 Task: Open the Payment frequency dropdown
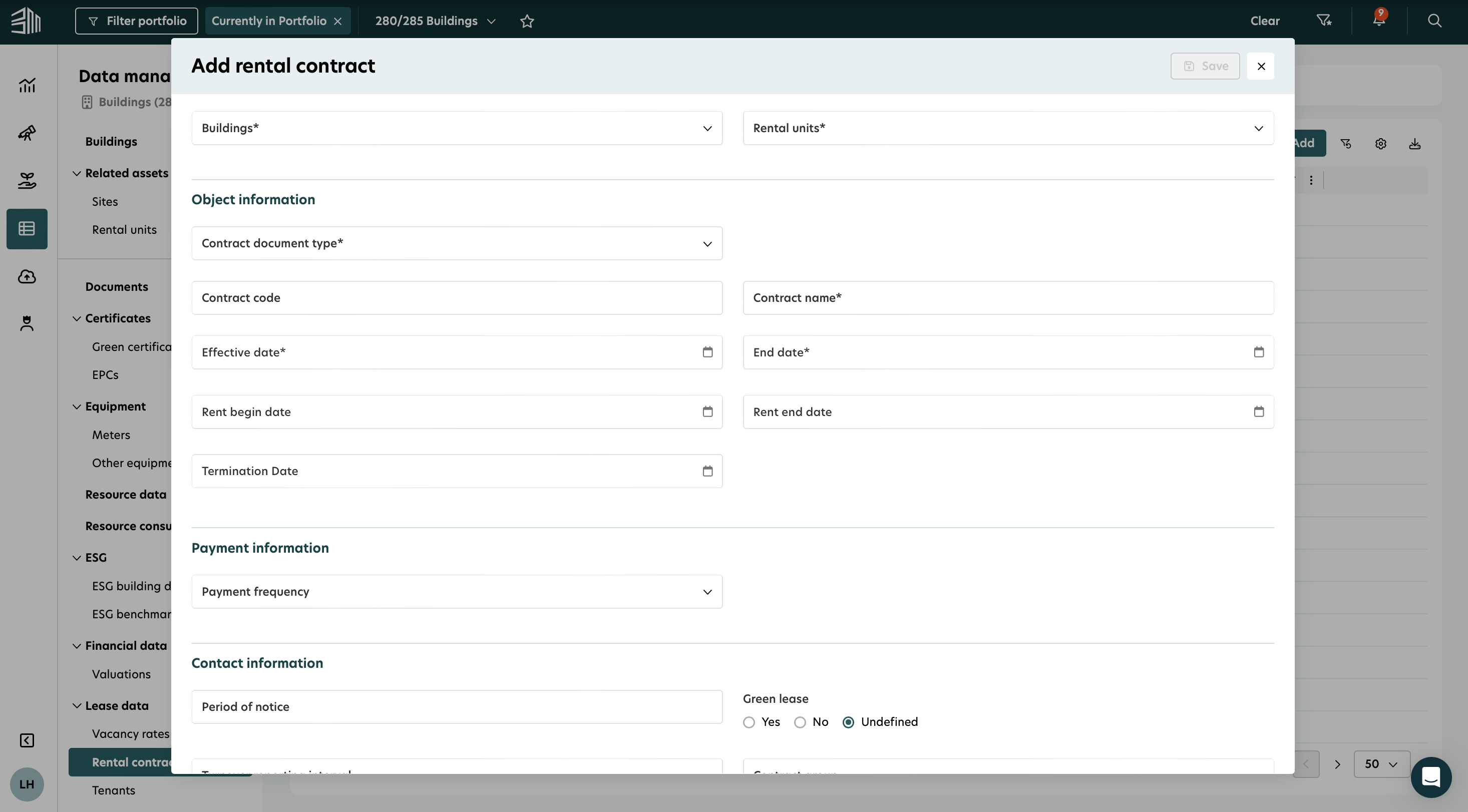(457, 591)
